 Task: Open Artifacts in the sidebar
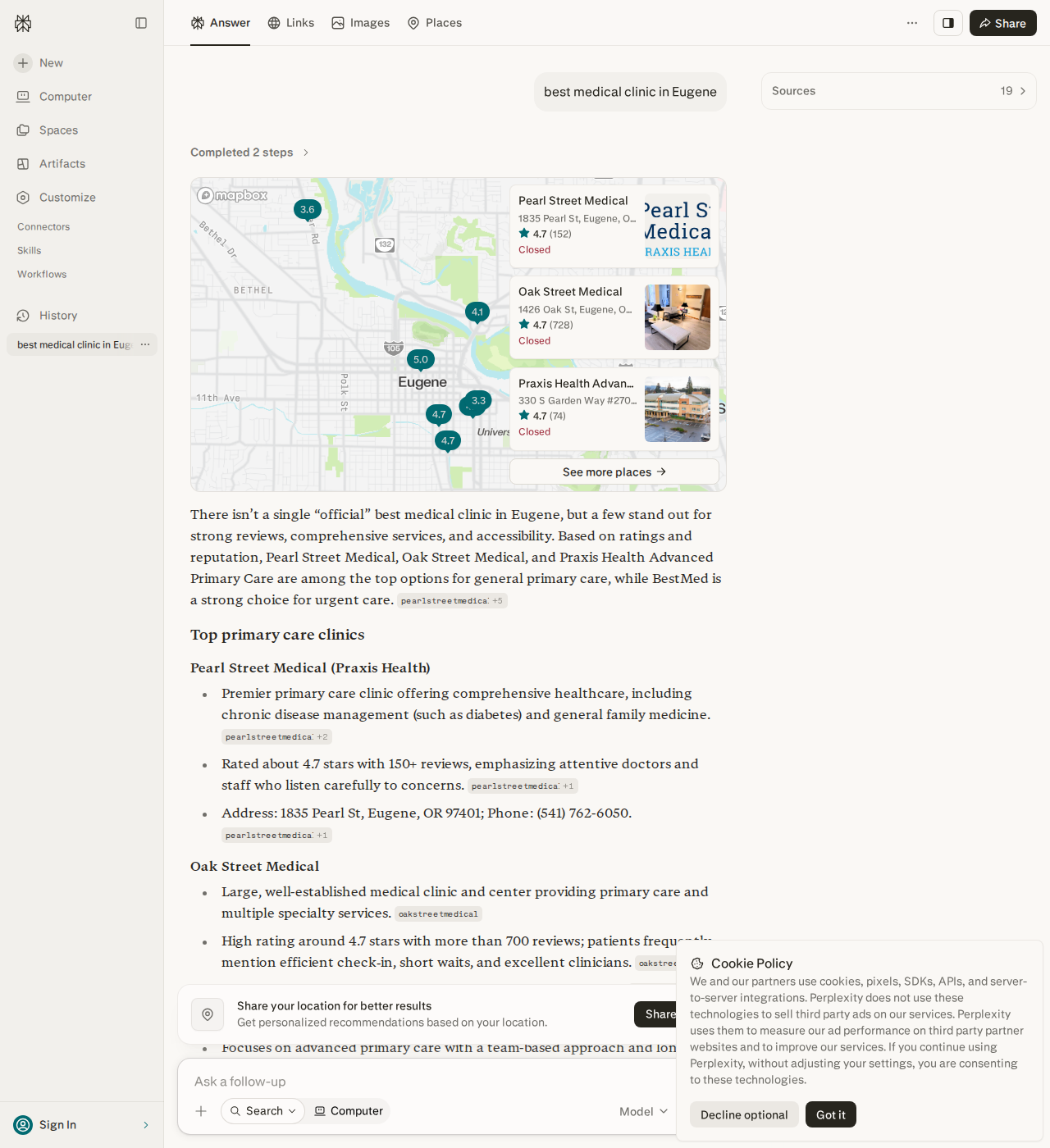62,164
